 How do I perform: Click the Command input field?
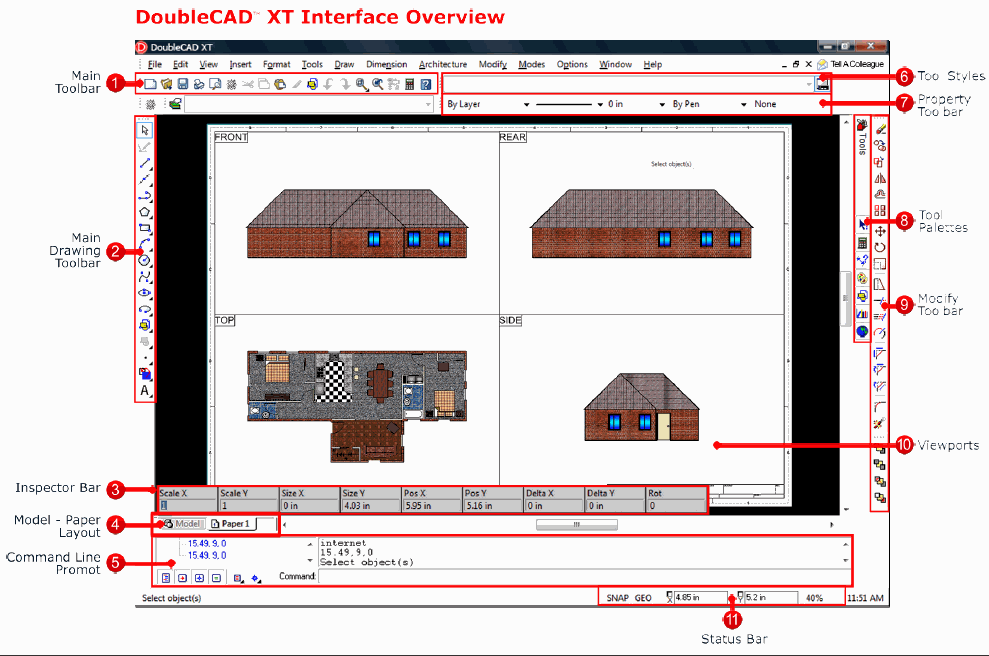coord(583,577)
